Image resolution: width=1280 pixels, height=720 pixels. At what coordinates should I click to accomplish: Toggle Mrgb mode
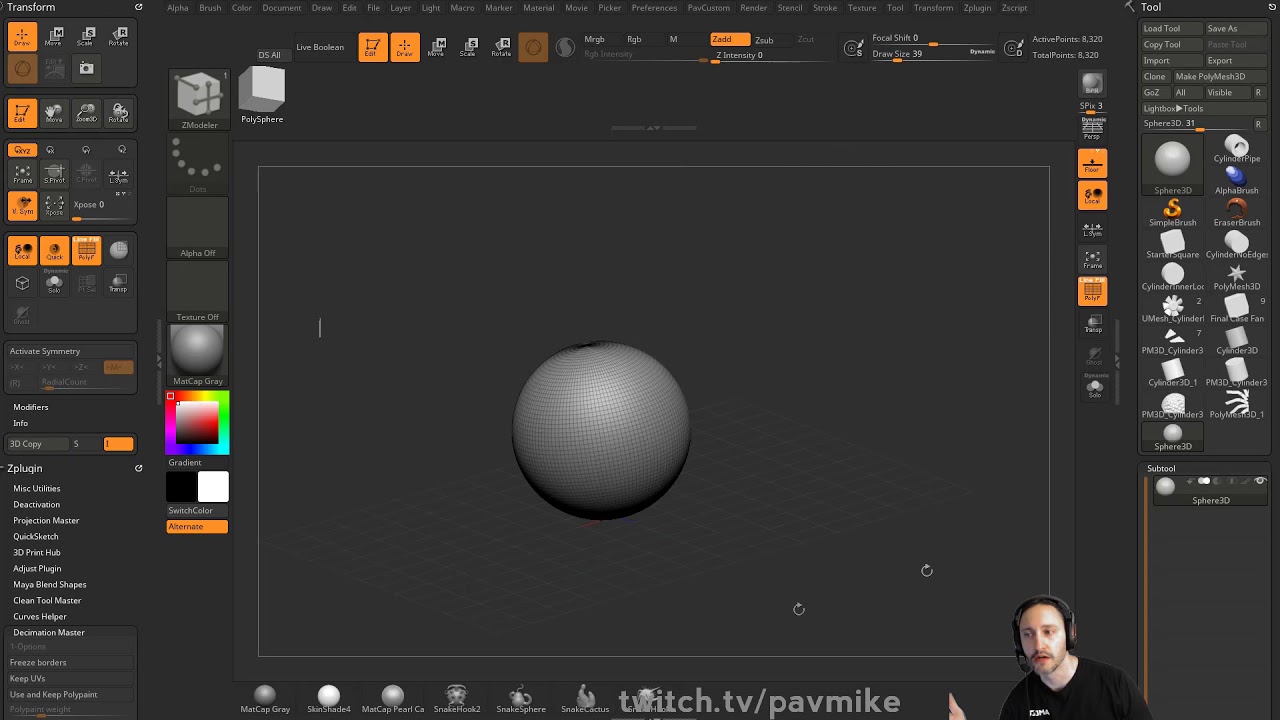594,39
